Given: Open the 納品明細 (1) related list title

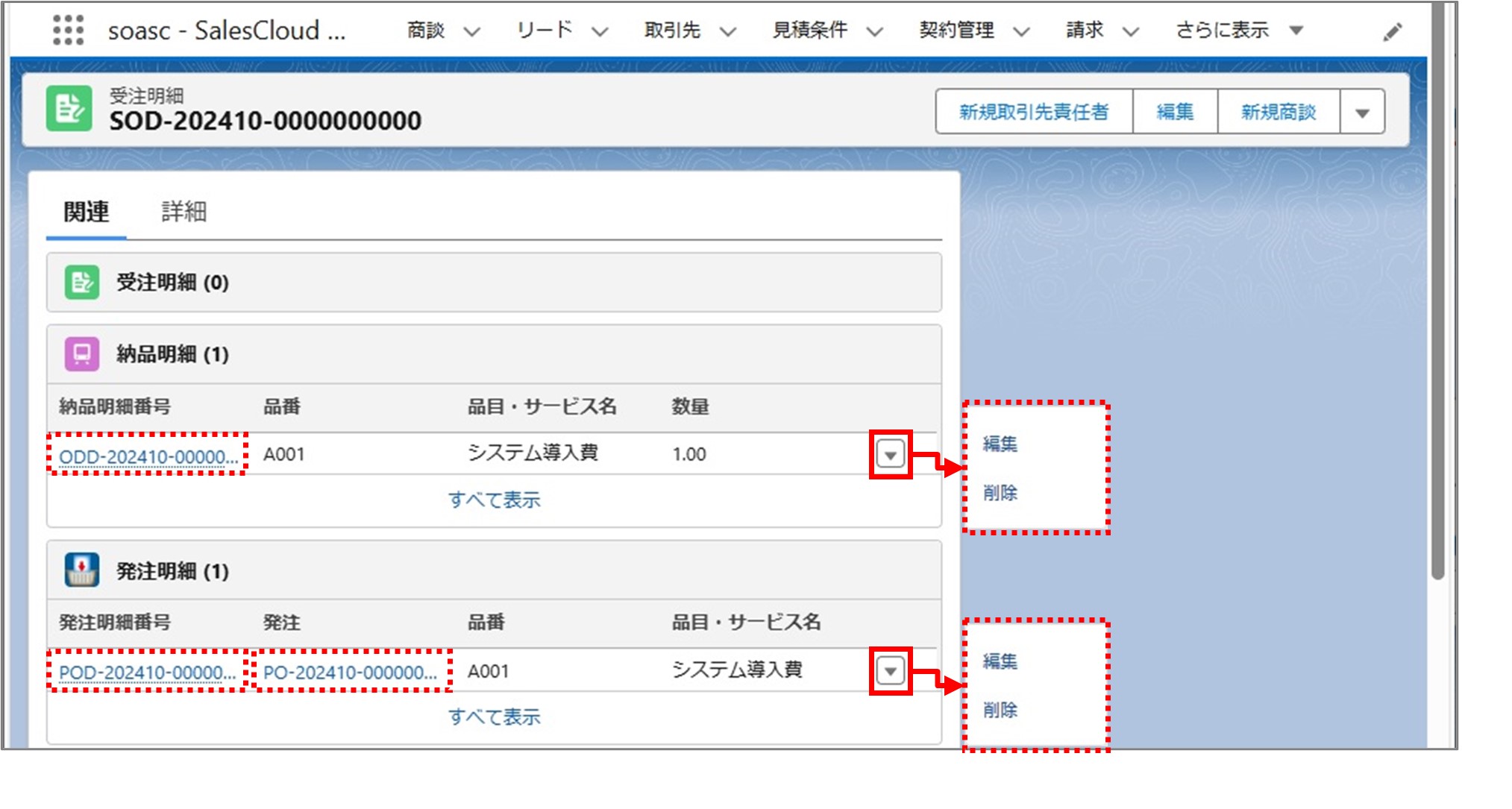Looking at the screenshot, I should 172,353.
